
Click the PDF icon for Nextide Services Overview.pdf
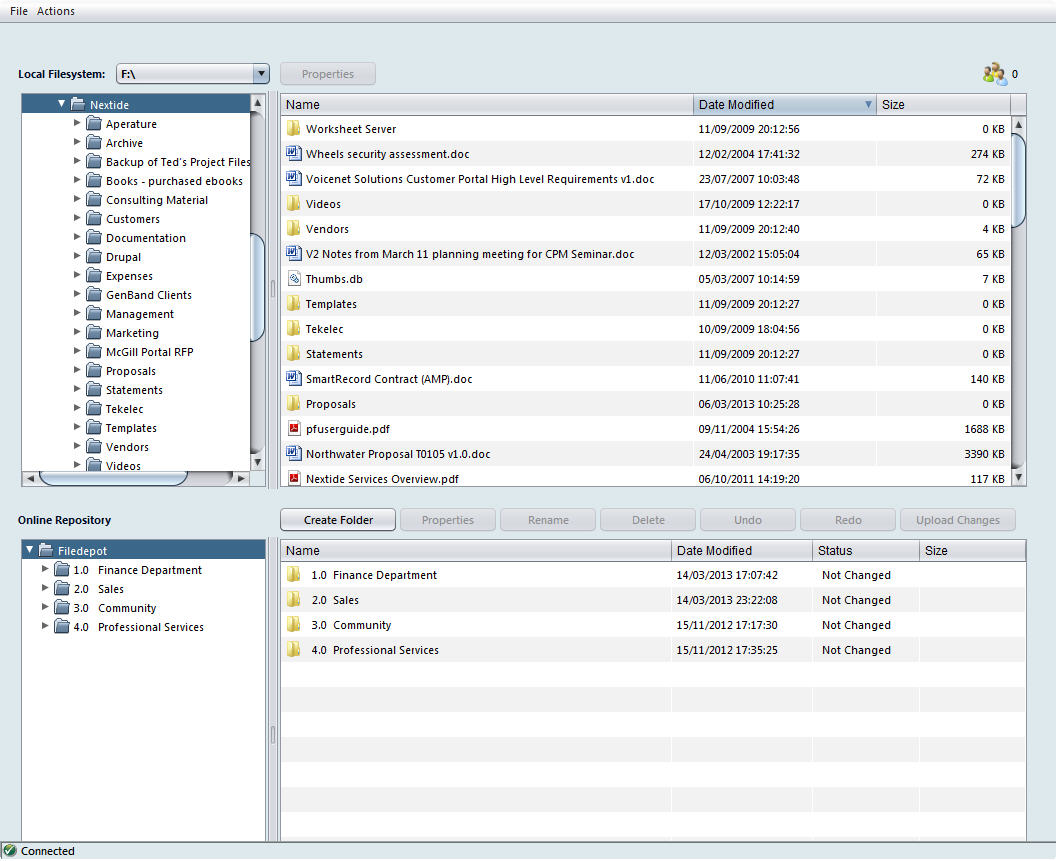click(x=292, y=478)
